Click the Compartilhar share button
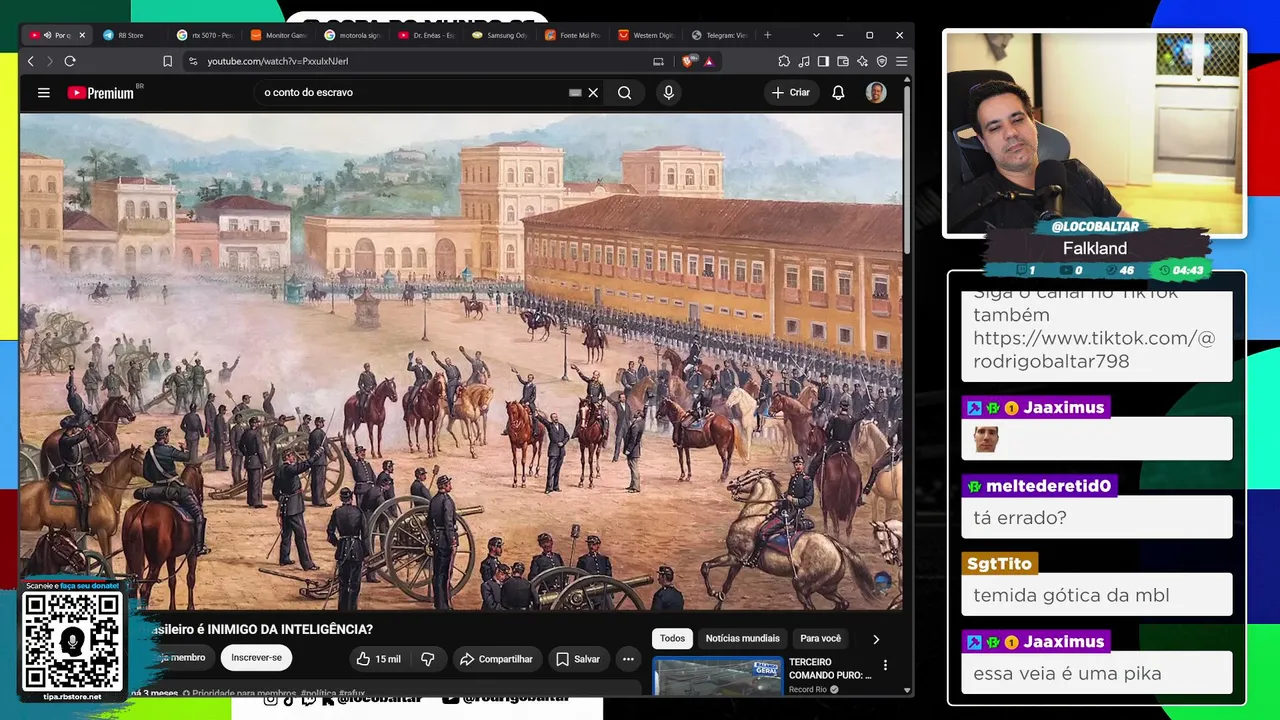 click(x=496, y=659)
